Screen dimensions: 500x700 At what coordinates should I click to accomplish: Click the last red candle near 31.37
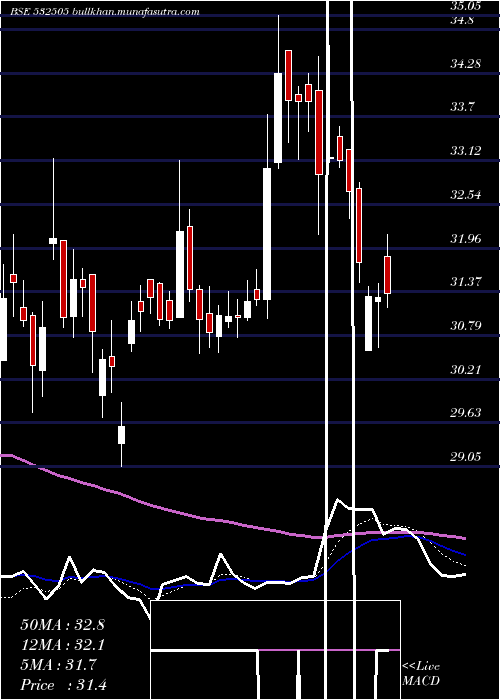pos(388,275)
